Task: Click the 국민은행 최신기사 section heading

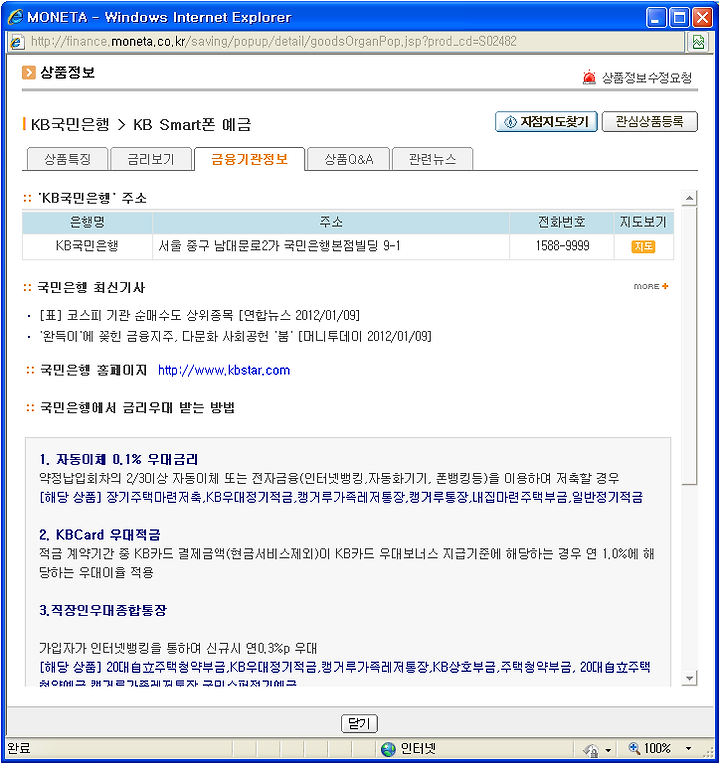Action: 91,287
